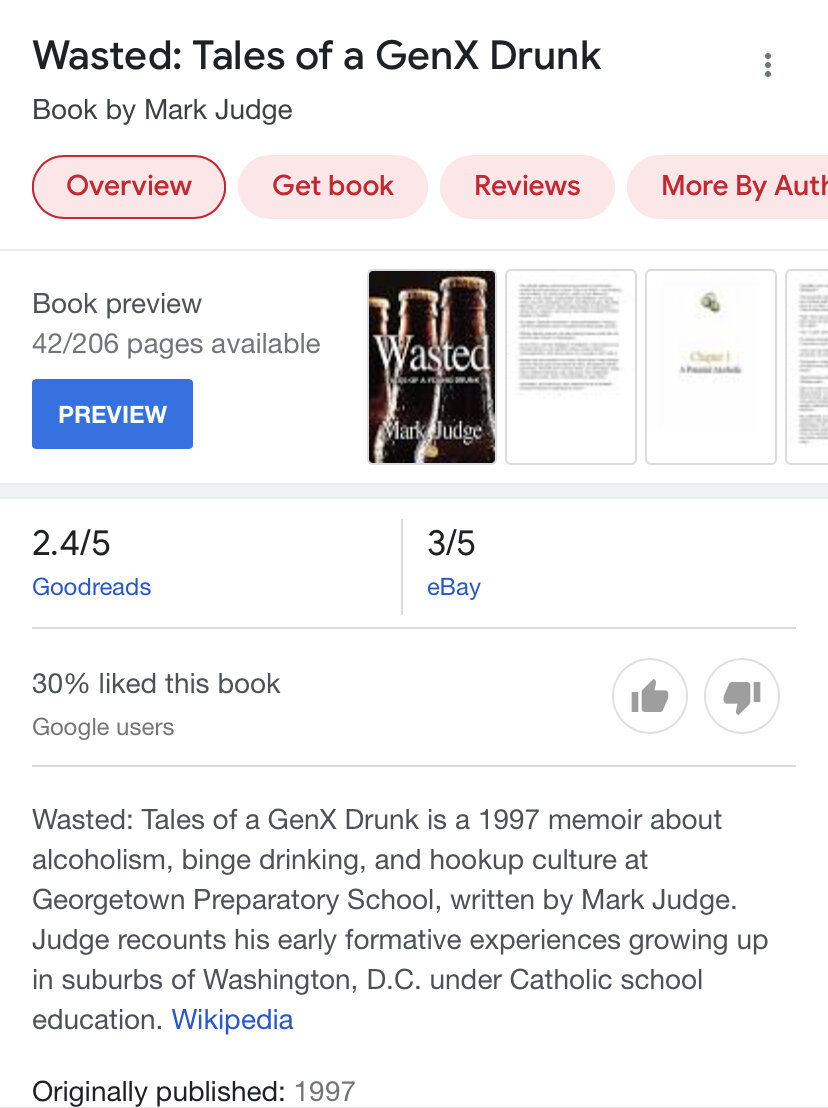
Task: Open the three-dot more options menu
Action: [x=767, y=65]
